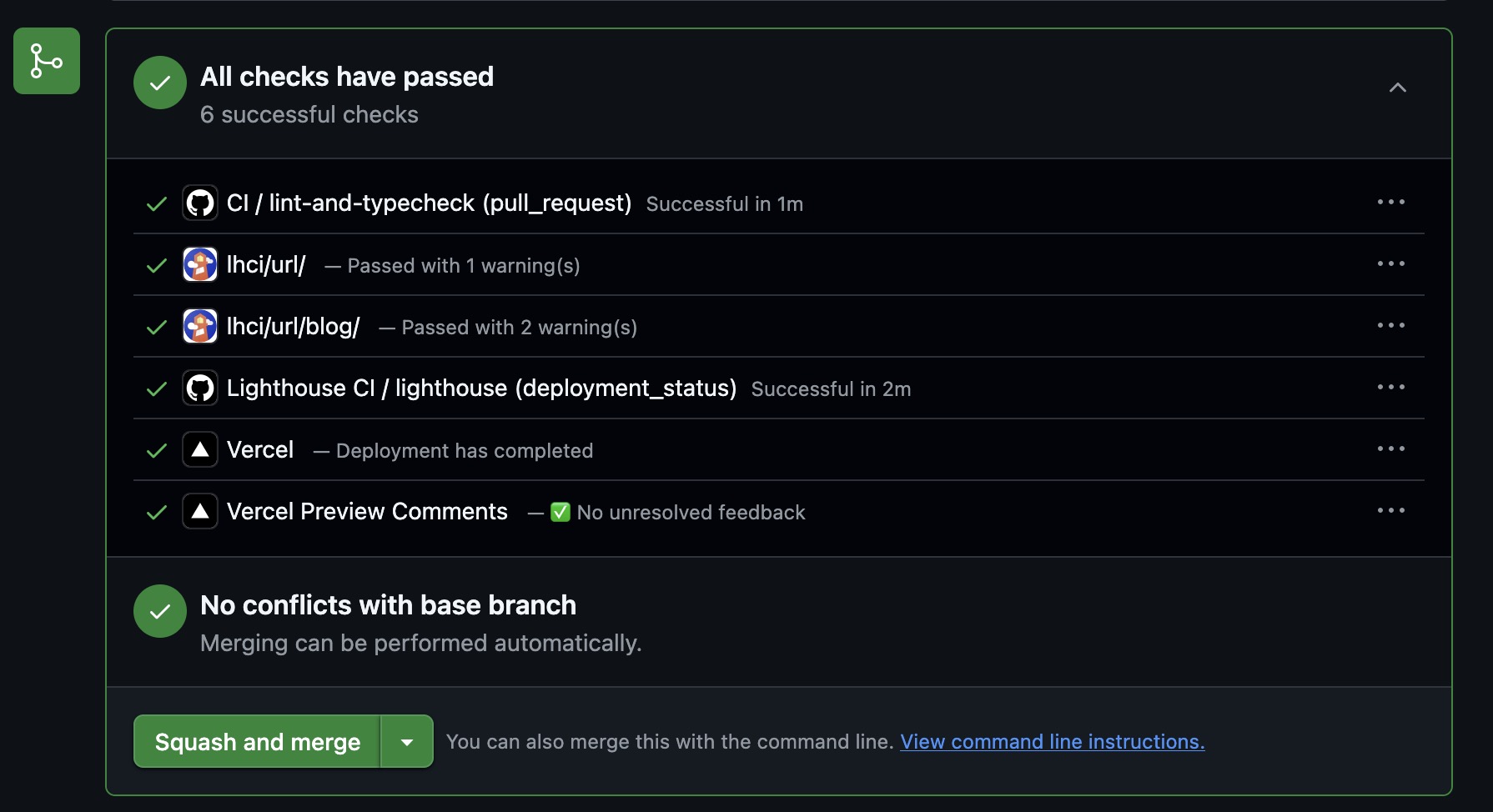Viewport: 1493px width, 812px height.
Task: Collapse the checks list using the chevron
Action: pos(1398,87)
